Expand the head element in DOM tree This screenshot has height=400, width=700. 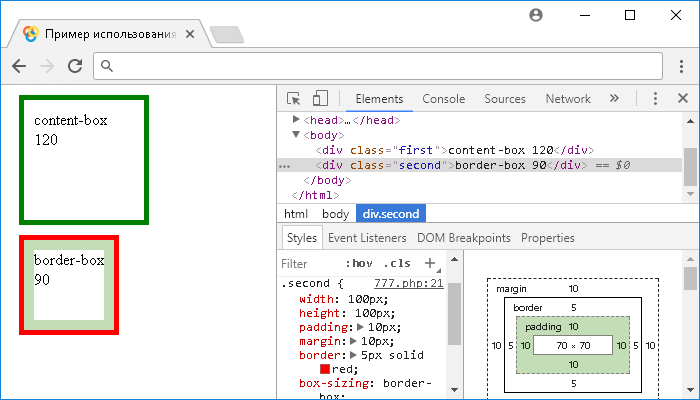[x=296, y=119]
